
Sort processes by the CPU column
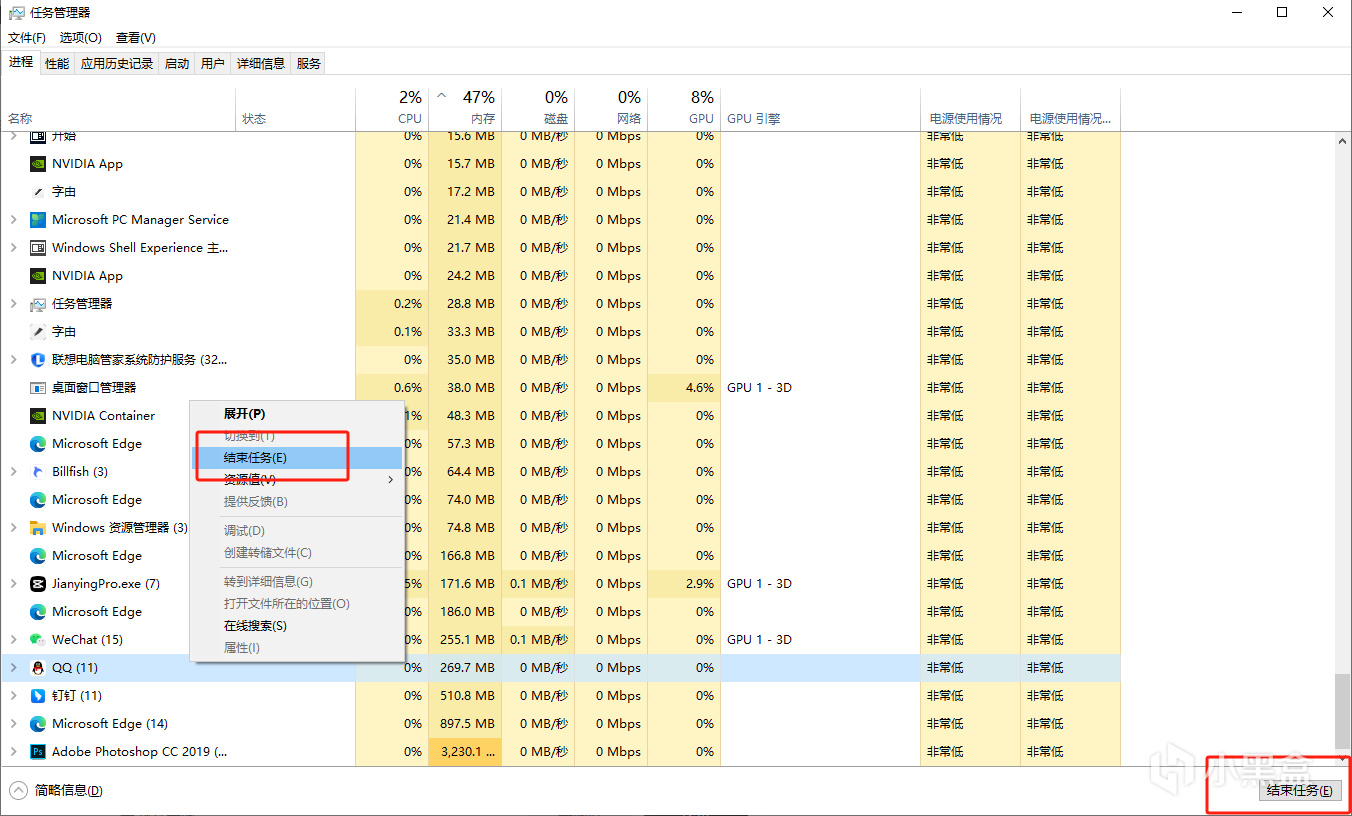point(392,109)
